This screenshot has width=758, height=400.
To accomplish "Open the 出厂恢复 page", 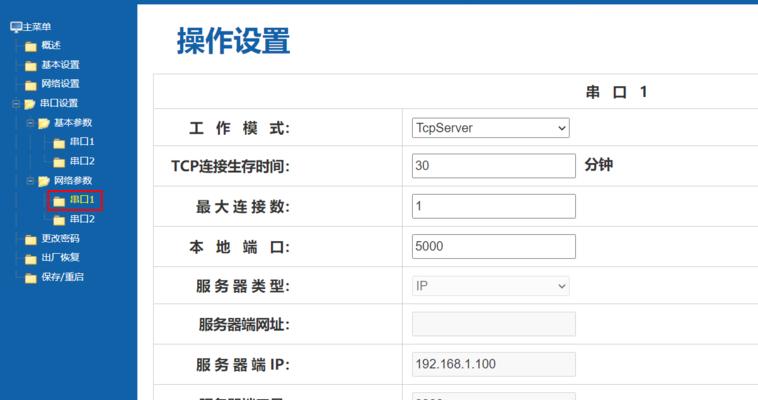I will [x=60, y=257].
